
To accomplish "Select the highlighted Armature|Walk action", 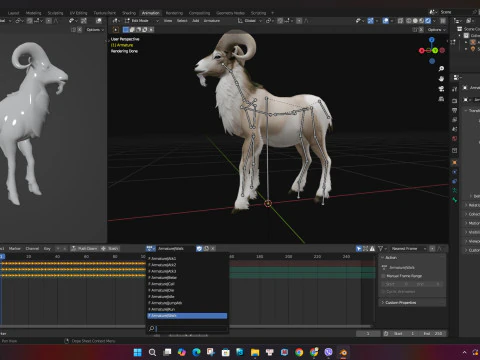I will 187,315.
